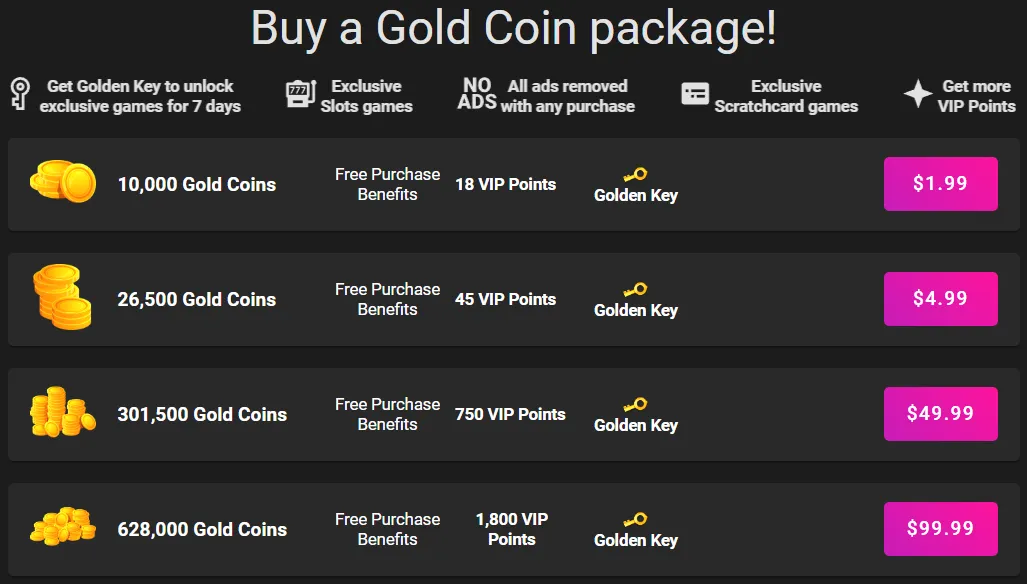Click the $49.99 purchase button

coord(939,414)
